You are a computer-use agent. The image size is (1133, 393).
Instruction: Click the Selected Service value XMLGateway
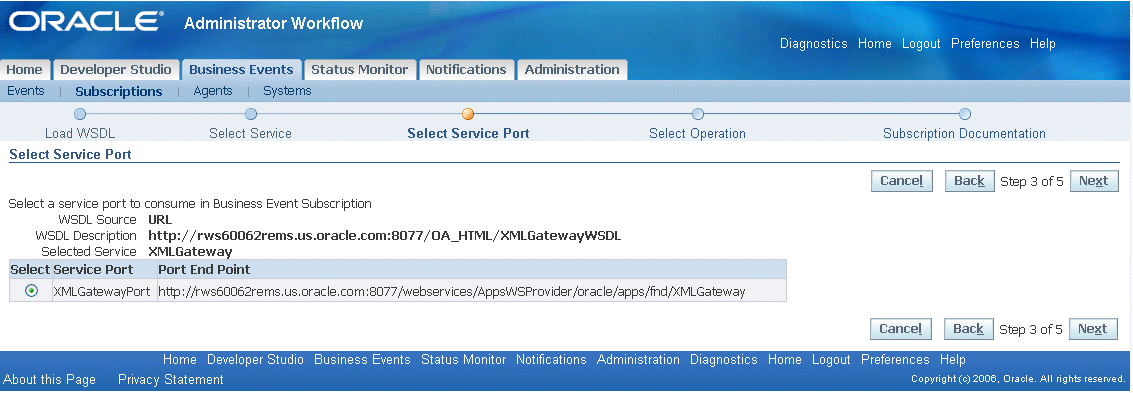[190, 252]
